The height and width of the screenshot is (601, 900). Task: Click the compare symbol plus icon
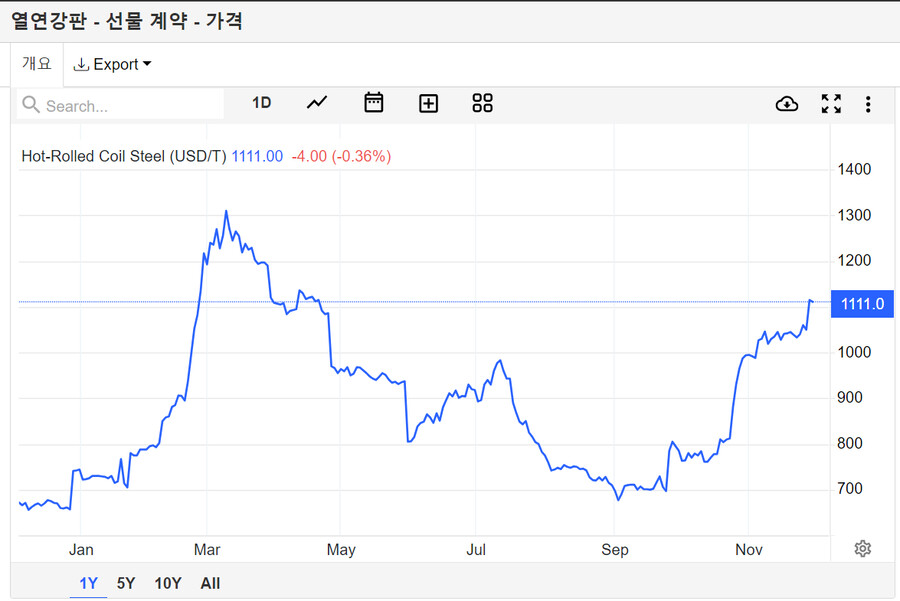click(428, 103)
